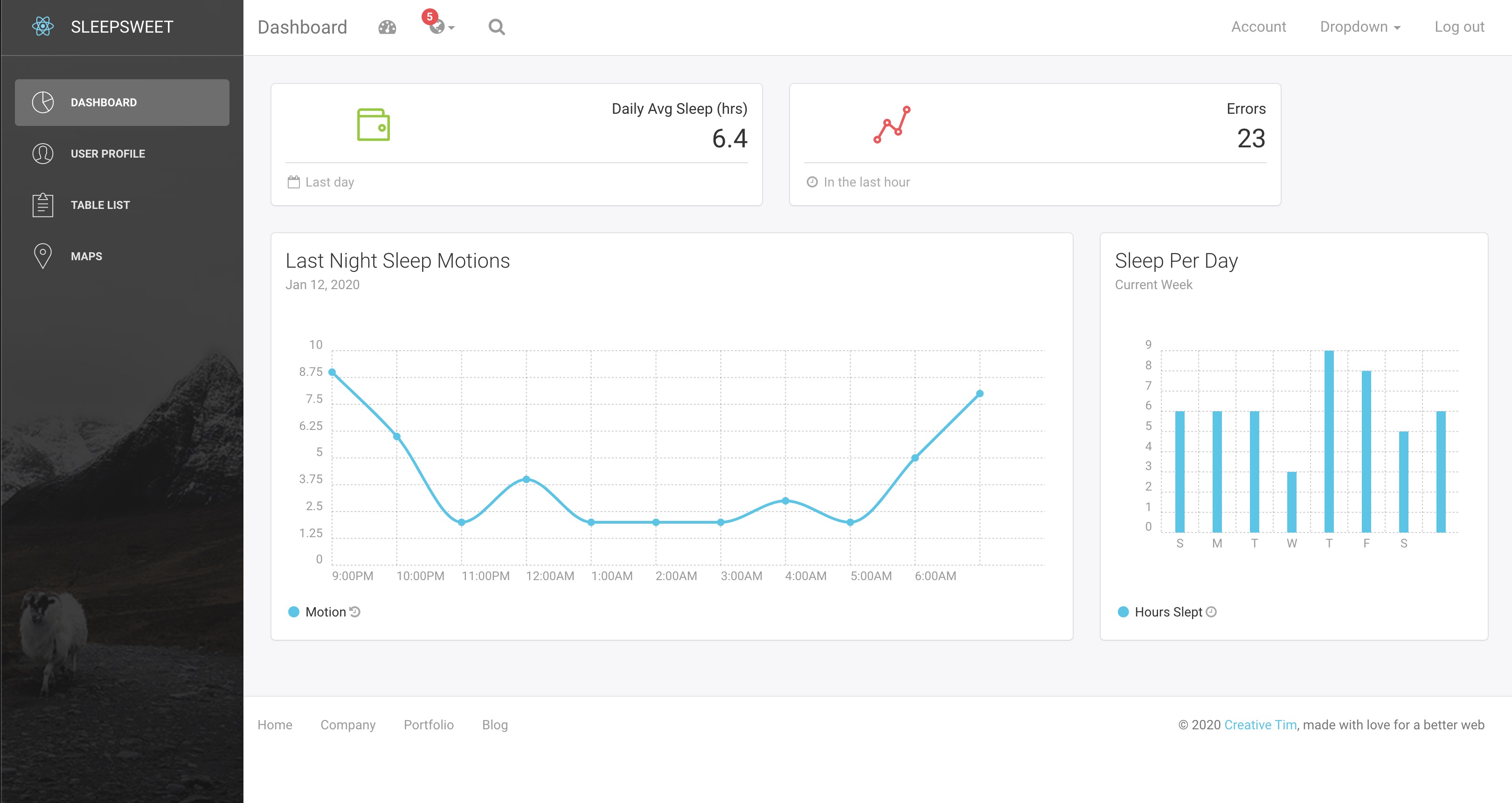Click the Thursday bar in Sleep chart

point(1329,442)
